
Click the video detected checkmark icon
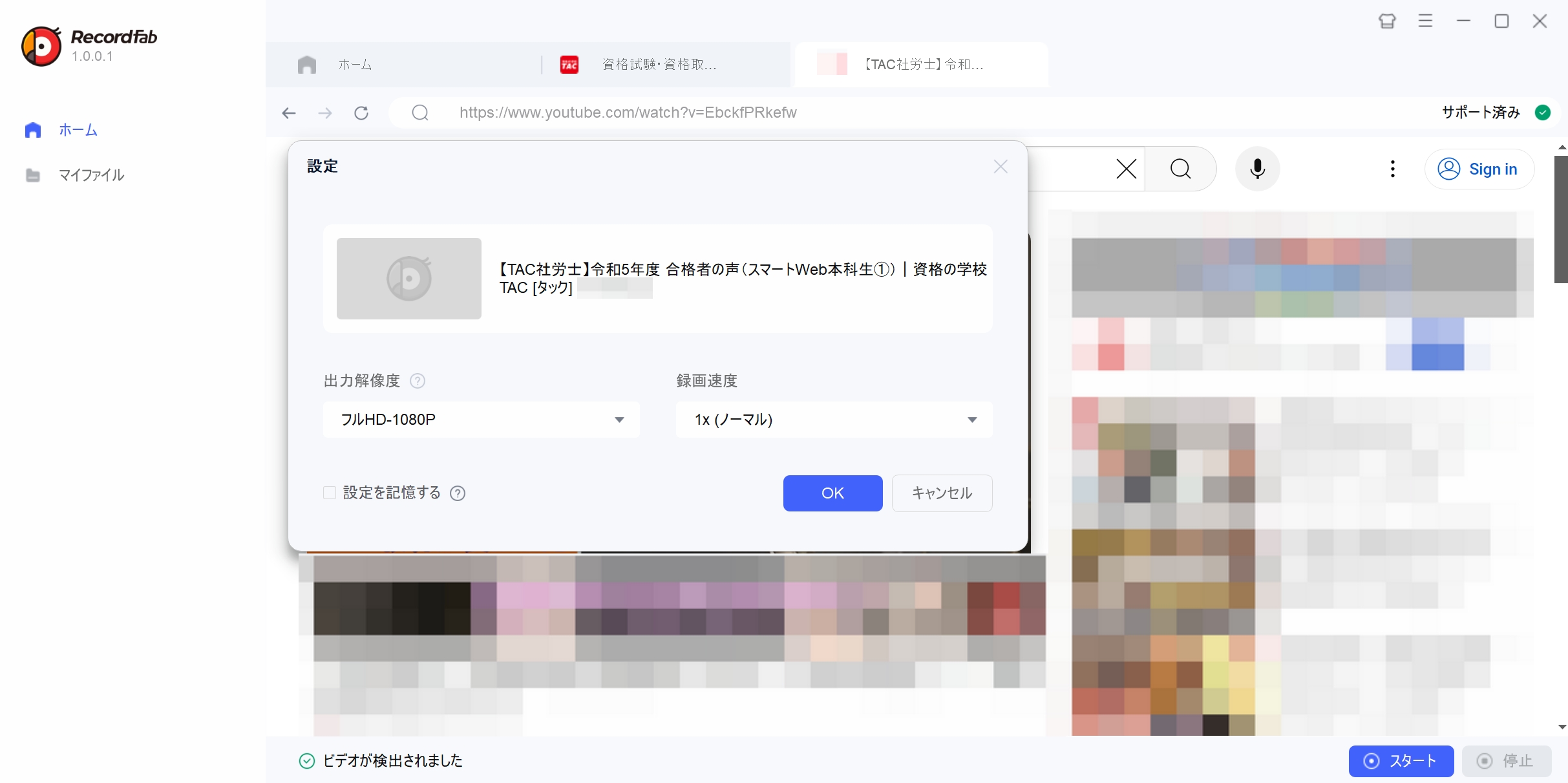point(307,761)
